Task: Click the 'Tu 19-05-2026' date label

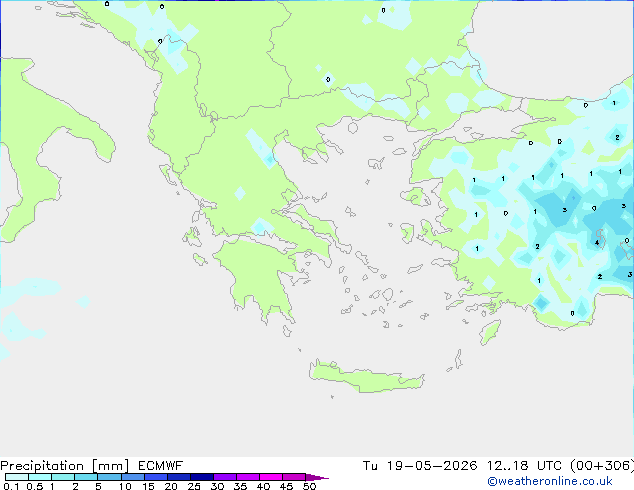Action: (420, 466)
